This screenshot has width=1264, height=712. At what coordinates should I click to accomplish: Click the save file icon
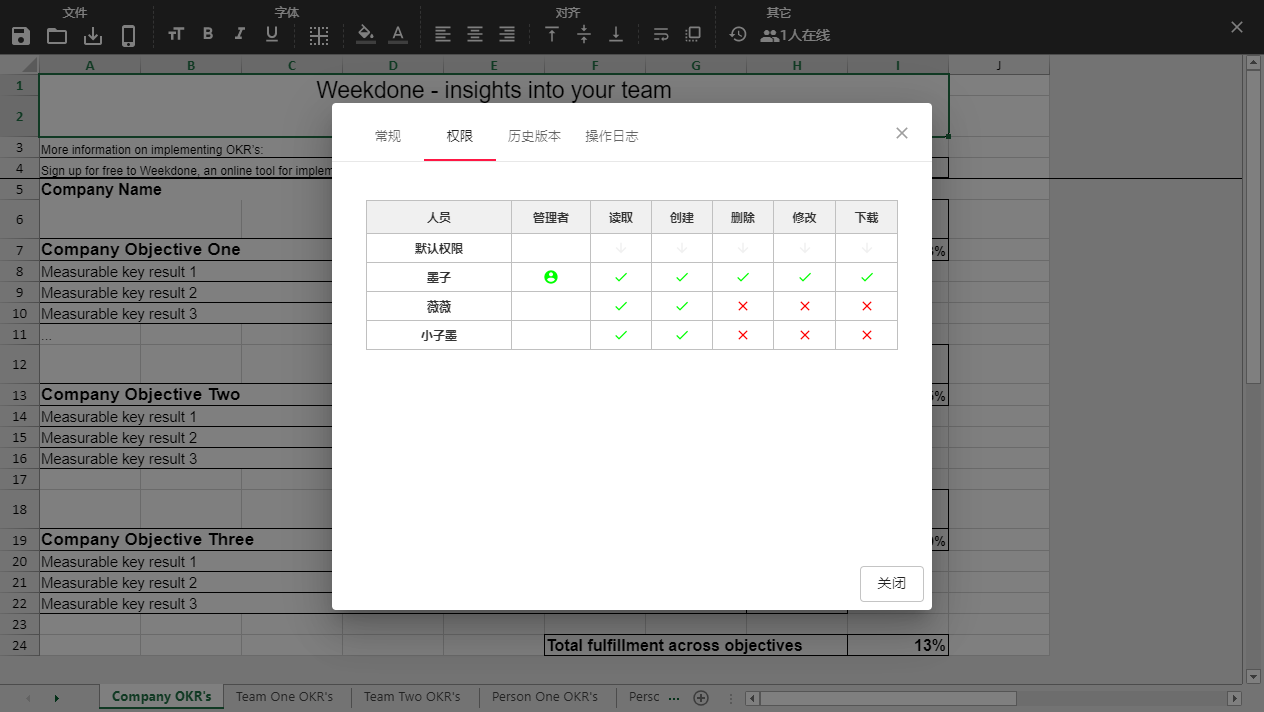pyautogui.click(x=21, y=36)
